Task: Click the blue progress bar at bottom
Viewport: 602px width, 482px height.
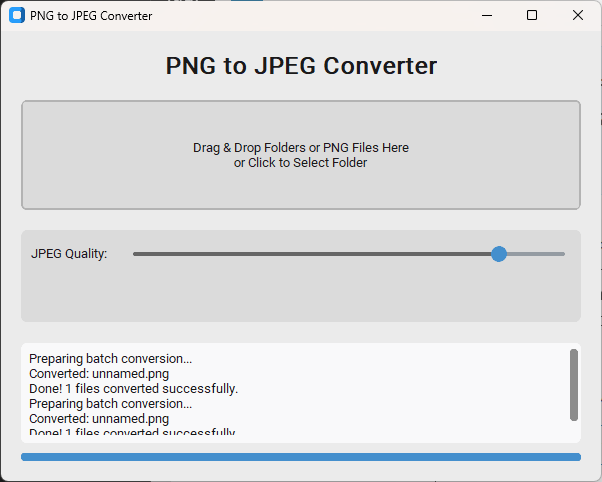Action: pos(300,457)
